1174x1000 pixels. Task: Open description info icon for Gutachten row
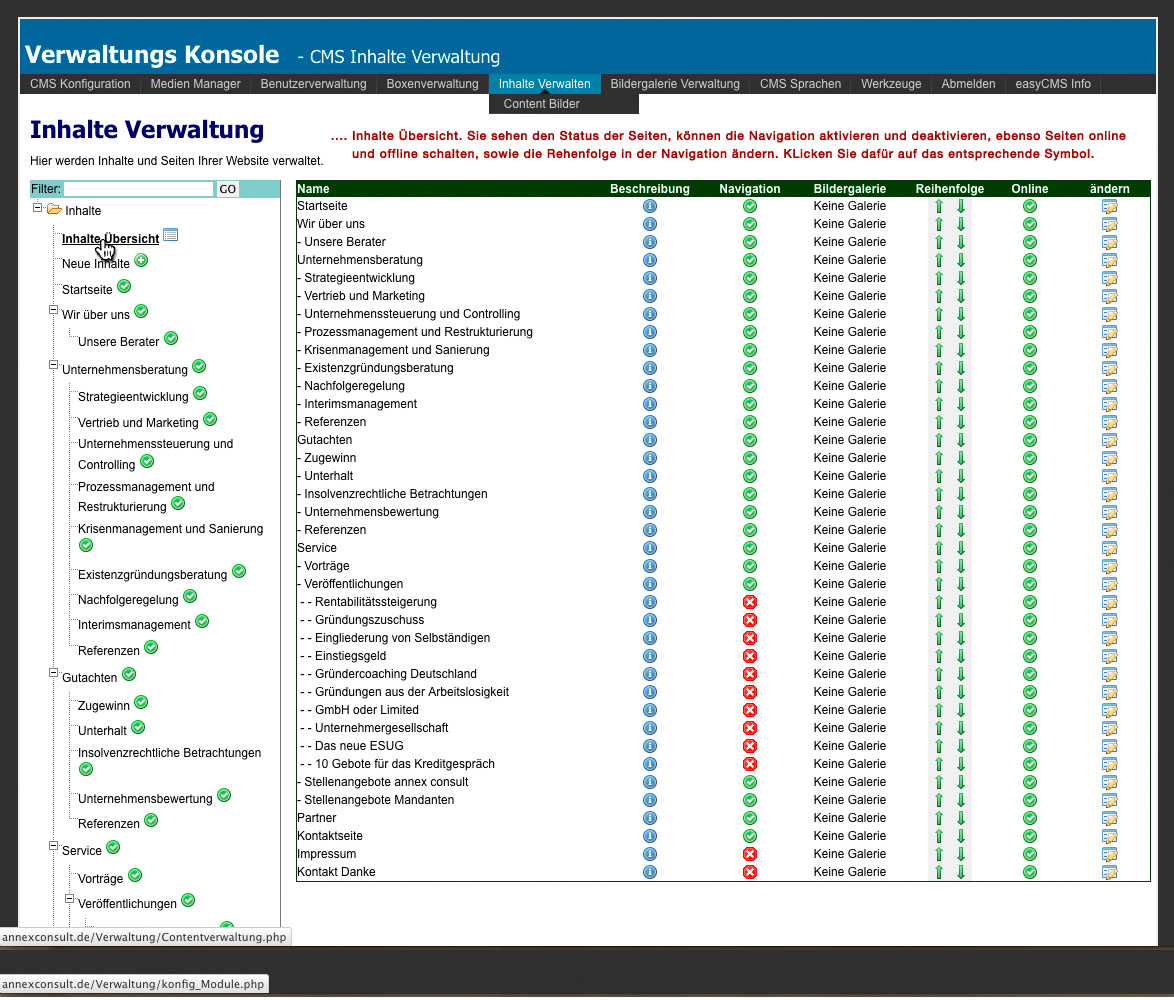650,440
